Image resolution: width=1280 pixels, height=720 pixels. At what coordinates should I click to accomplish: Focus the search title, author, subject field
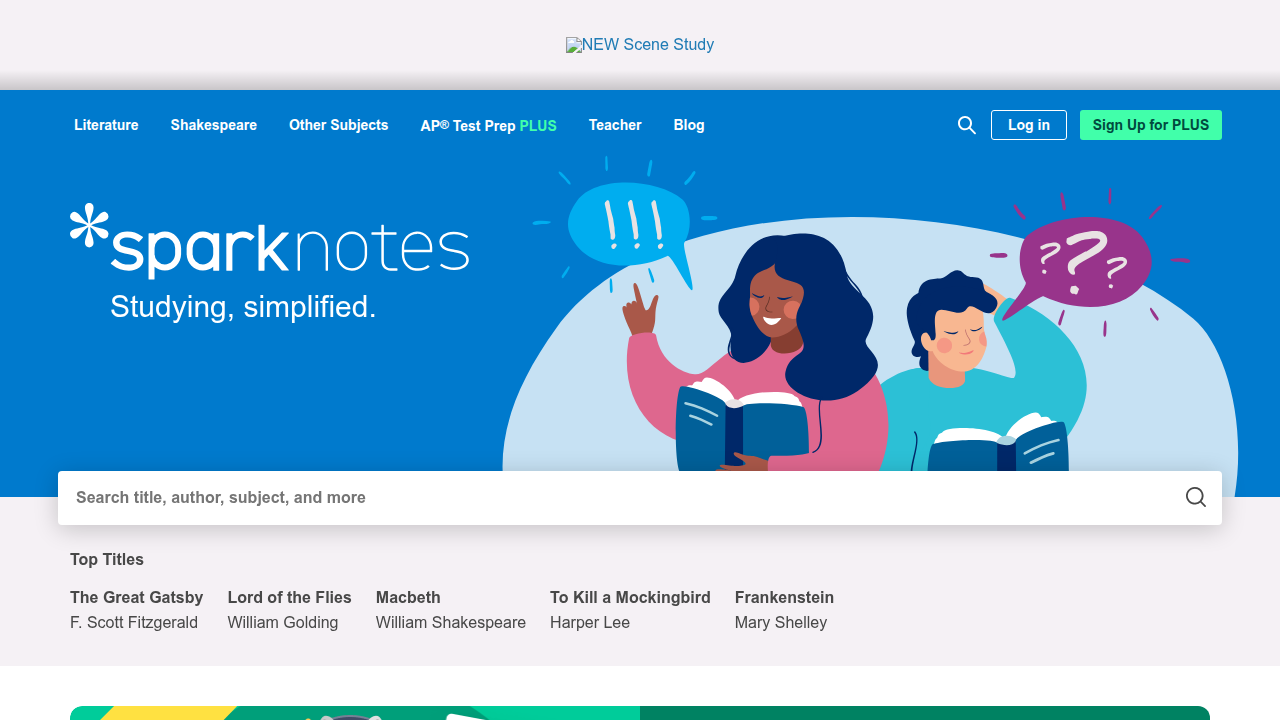pyautogui.click(x=640, y=498)
